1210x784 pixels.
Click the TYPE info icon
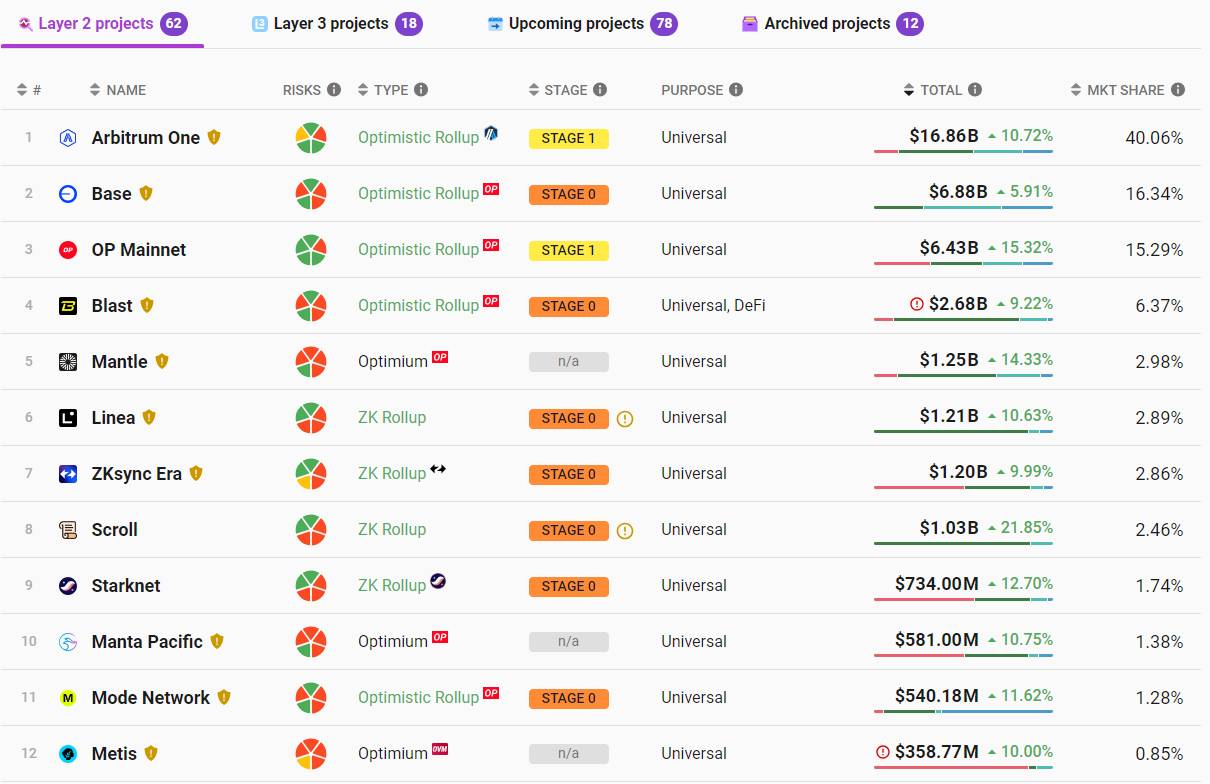coord(421,90)
